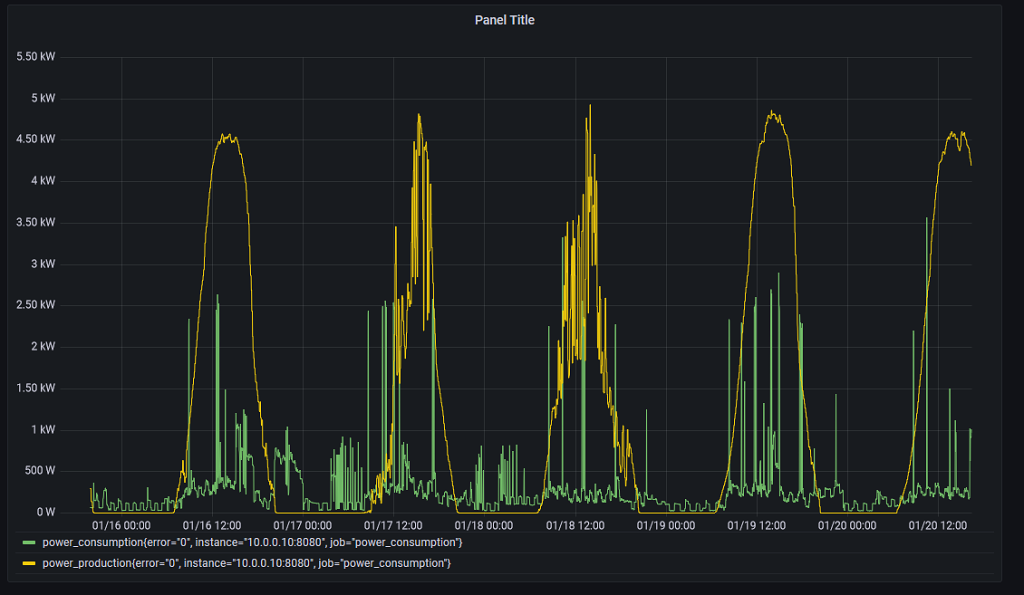
Task: Click the 5.50 kW y-axis label
Action: tap(36, 57)
